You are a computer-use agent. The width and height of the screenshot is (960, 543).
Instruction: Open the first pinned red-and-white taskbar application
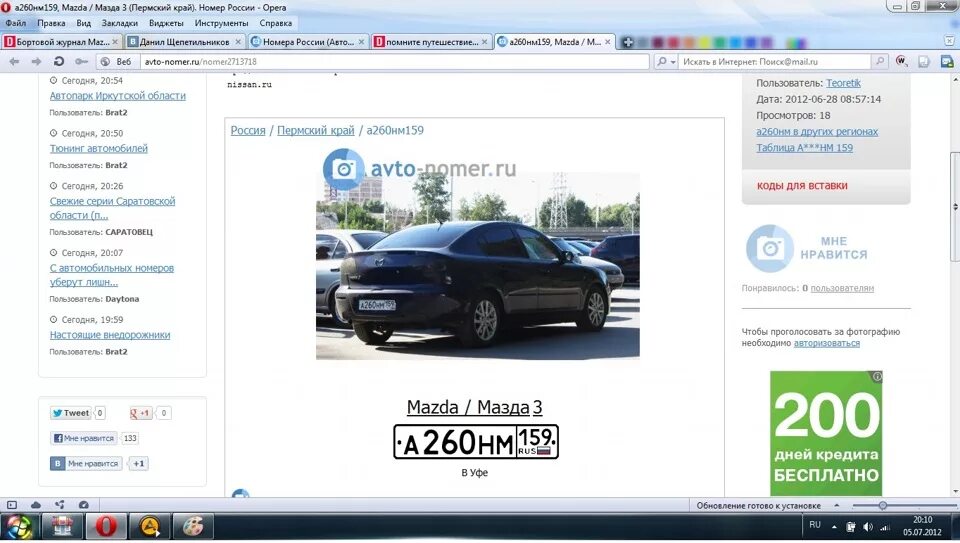tap(62, 526)
